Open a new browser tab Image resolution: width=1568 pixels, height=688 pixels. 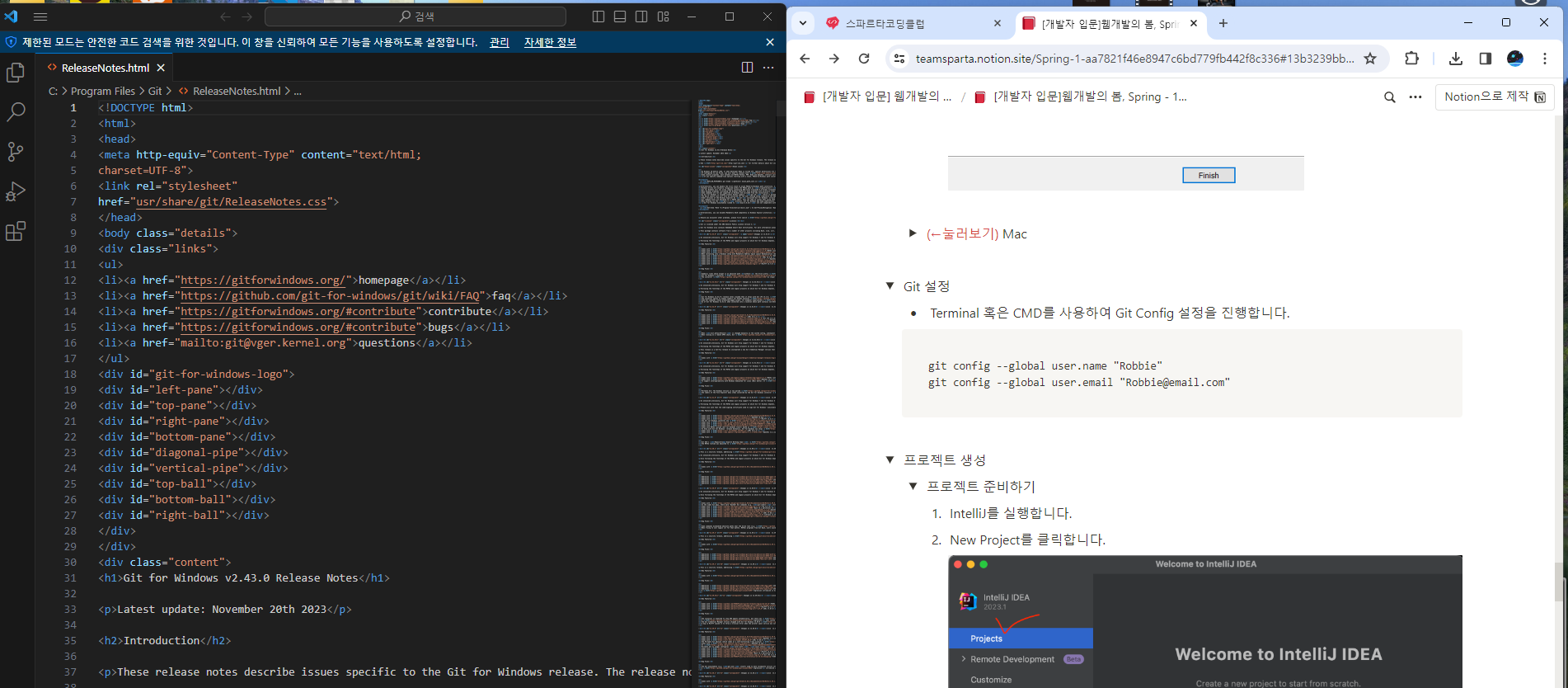1223,23
